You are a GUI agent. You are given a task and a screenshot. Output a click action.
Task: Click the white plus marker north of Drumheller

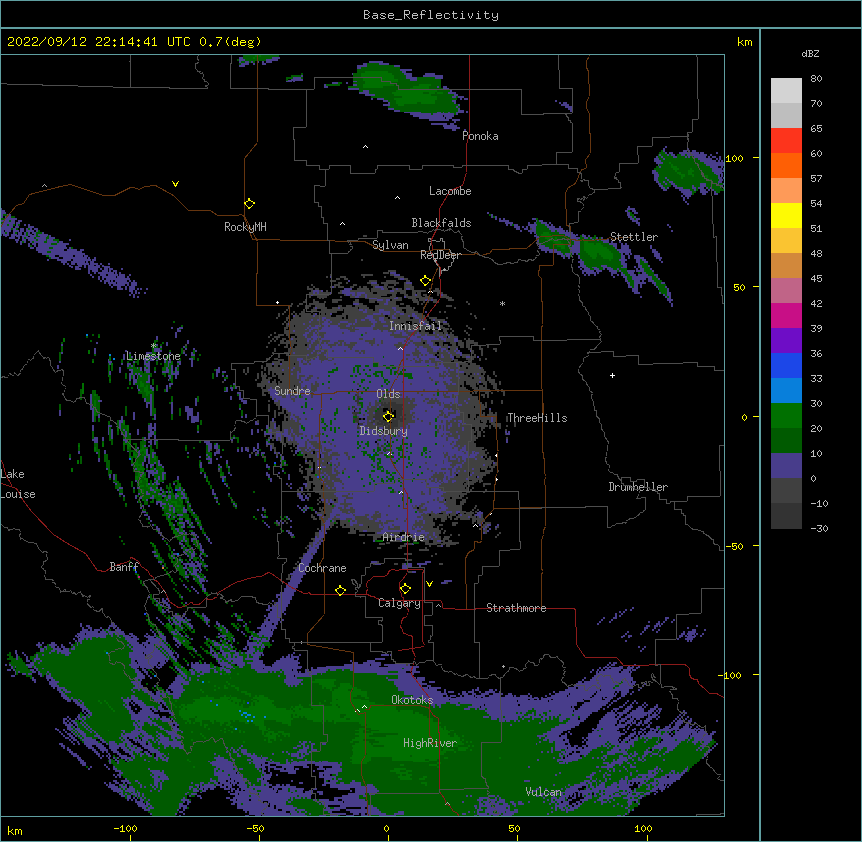click(x=612, y=375)
